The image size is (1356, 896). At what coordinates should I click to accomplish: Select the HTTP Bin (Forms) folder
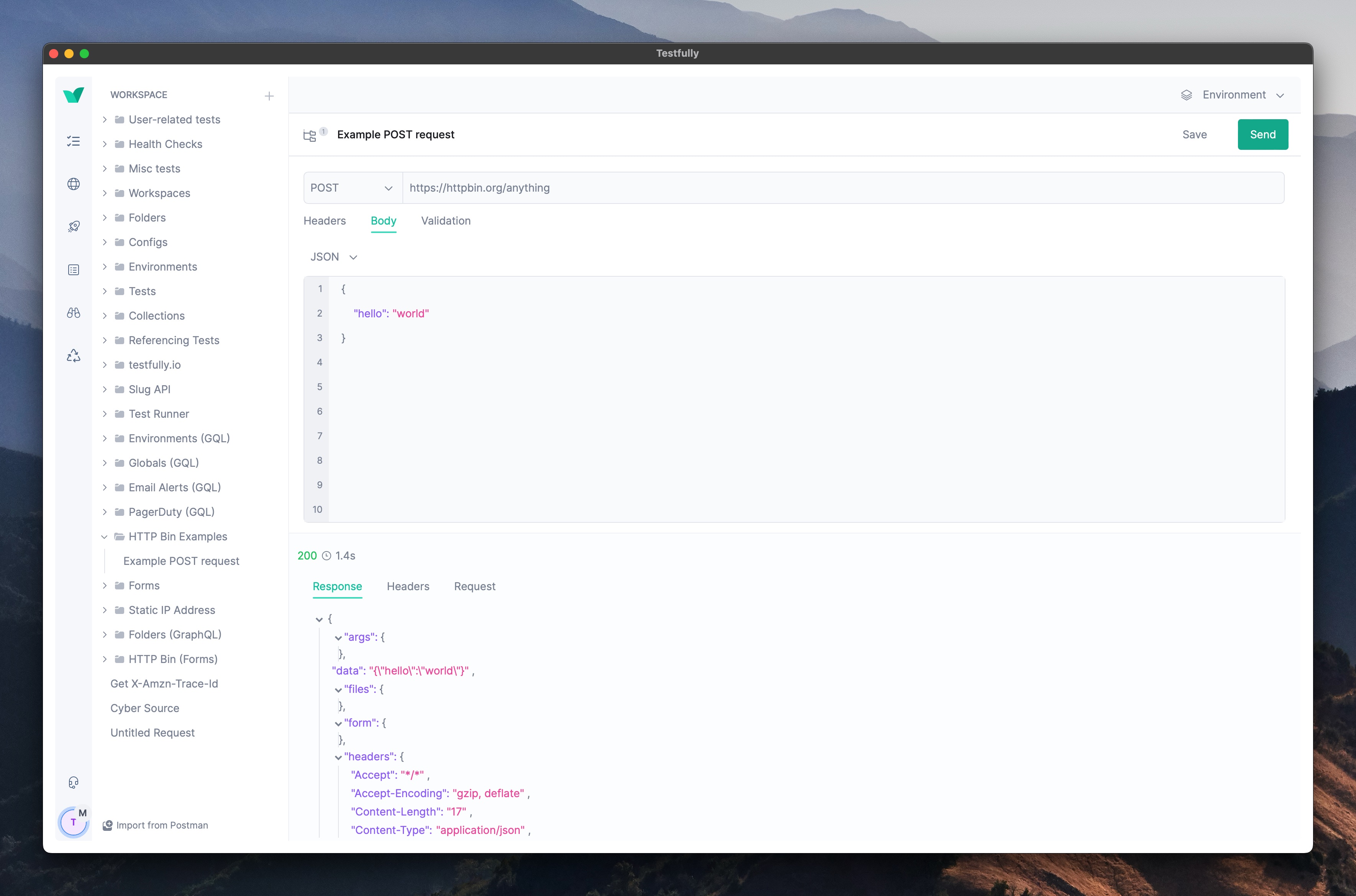pos(173,660)
